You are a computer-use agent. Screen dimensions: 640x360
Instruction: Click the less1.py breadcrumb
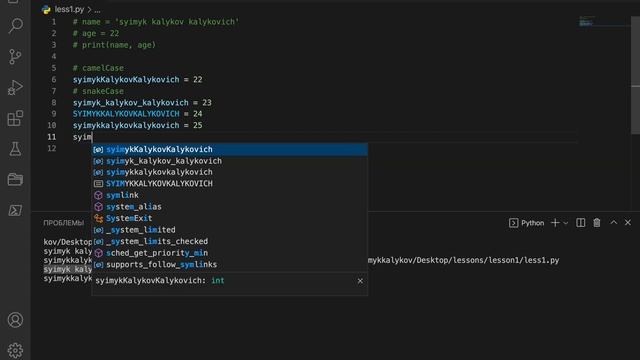[x=69, y=9]
